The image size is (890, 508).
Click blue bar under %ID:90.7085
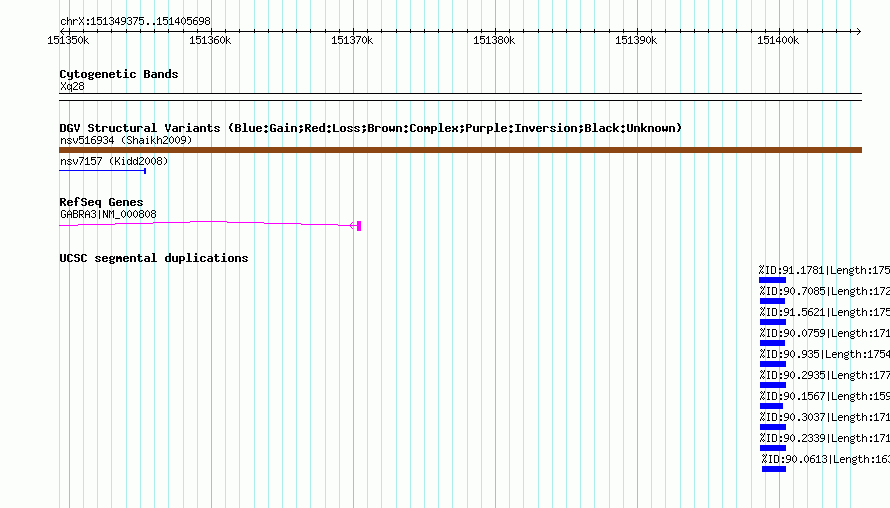[773, 301]
